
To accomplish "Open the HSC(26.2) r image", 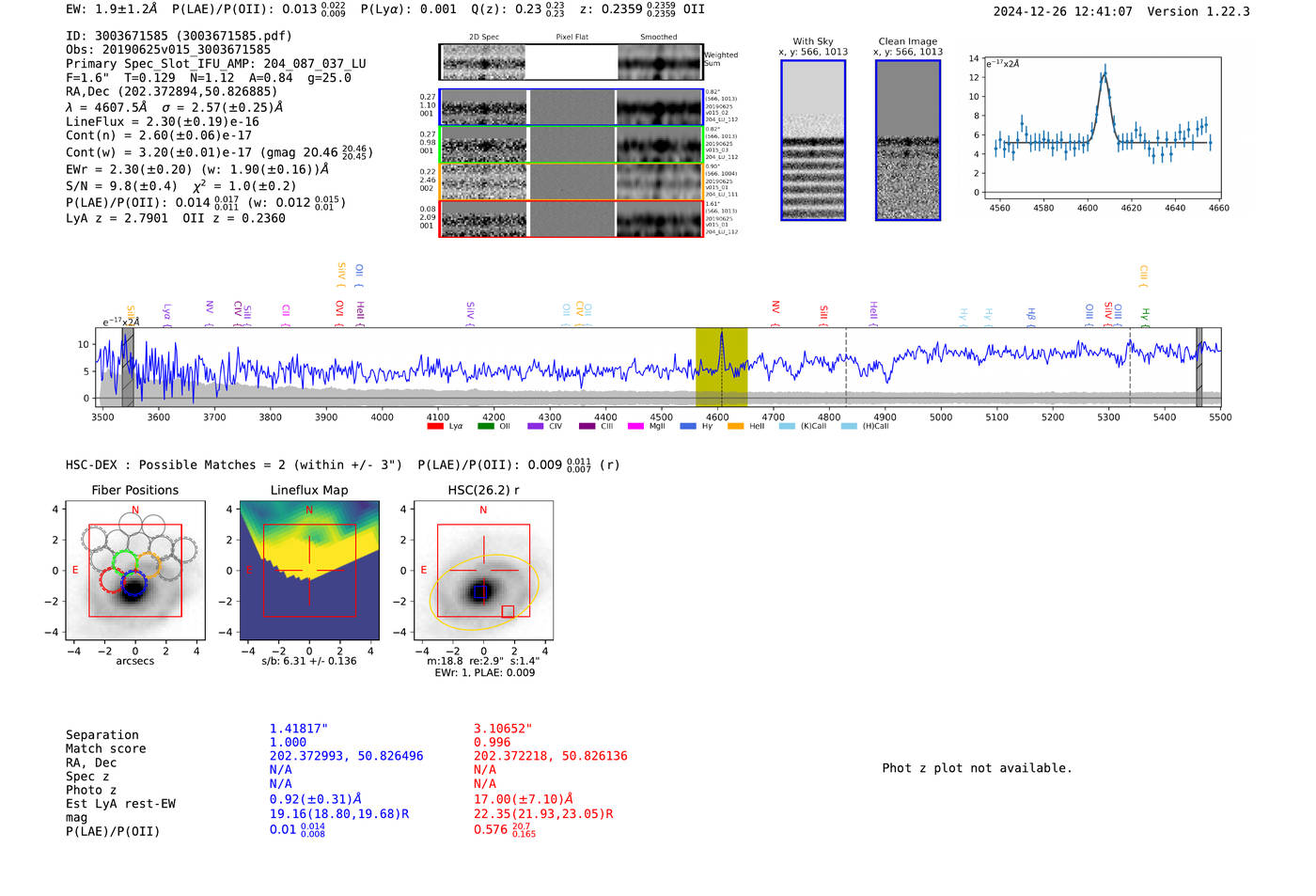I will click(x=483, y=571).
